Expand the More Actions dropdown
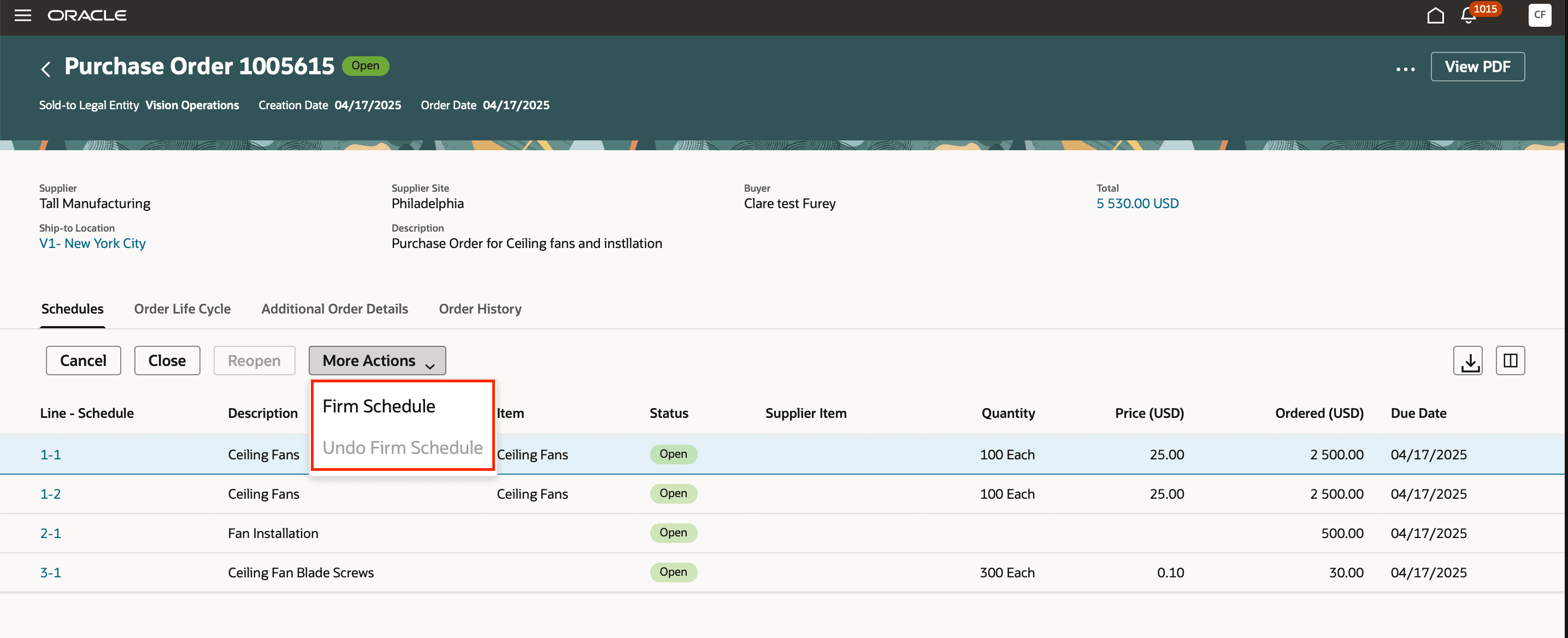This screenshot has height=638, width=1568. [x=377, y=361]
